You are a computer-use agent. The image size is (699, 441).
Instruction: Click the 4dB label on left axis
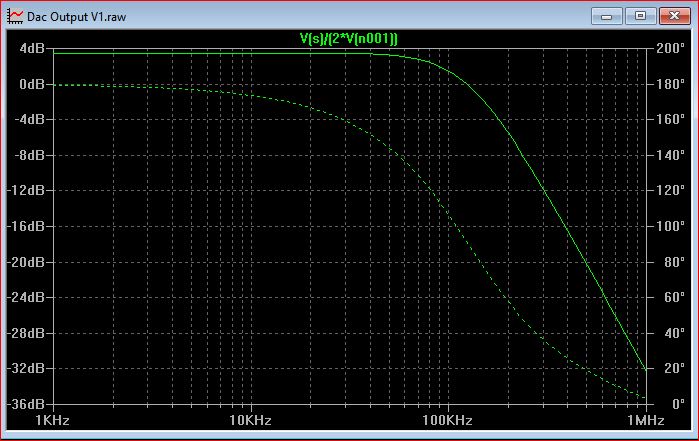(x=32, y=48)
